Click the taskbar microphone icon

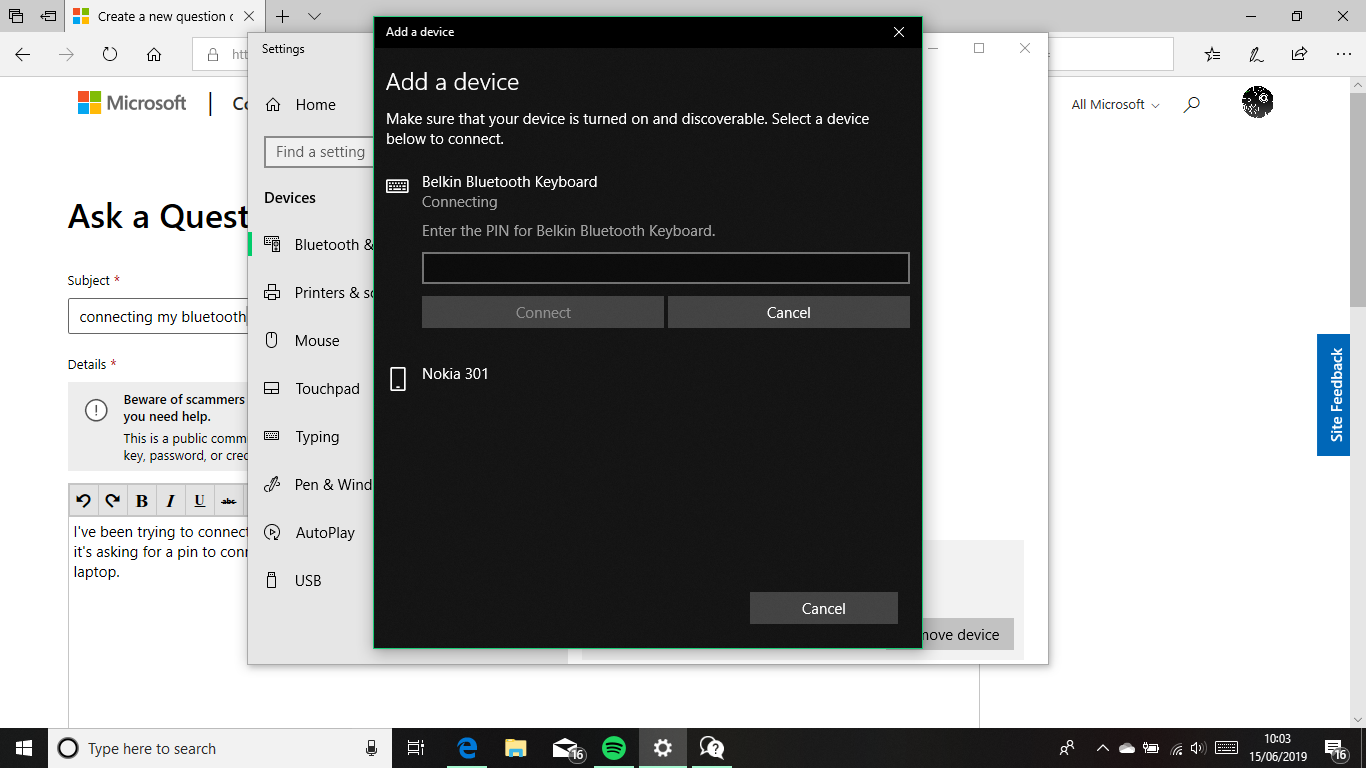point(371,748)
